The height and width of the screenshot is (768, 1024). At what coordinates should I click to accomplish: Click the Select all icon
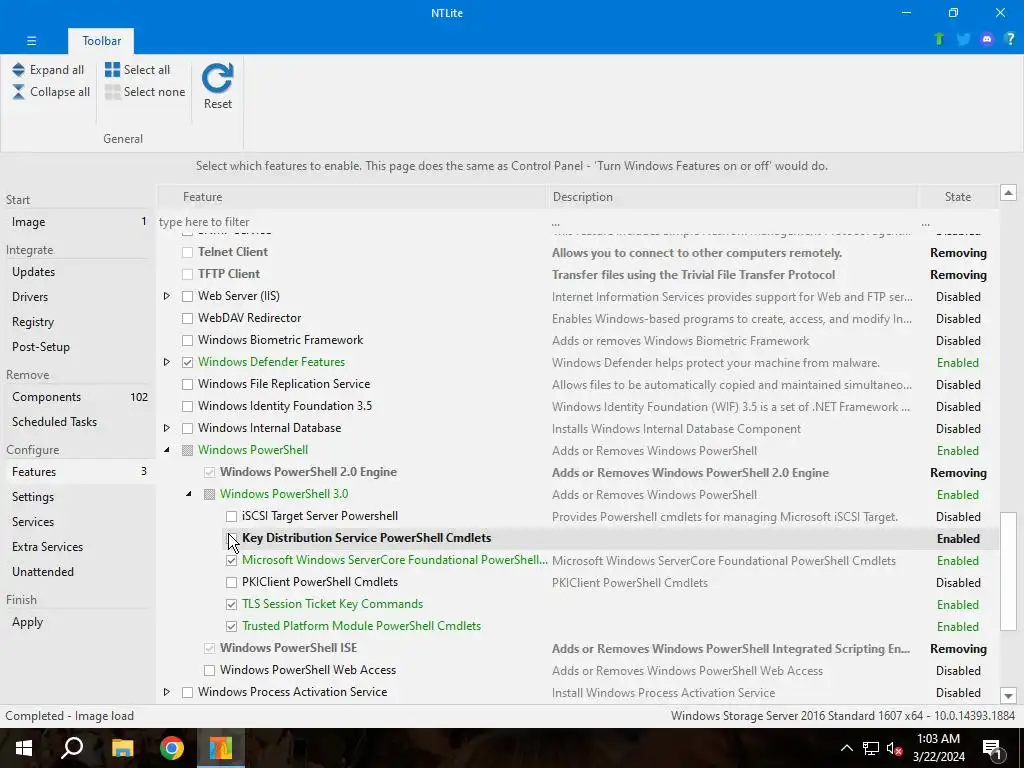(112, 70)
